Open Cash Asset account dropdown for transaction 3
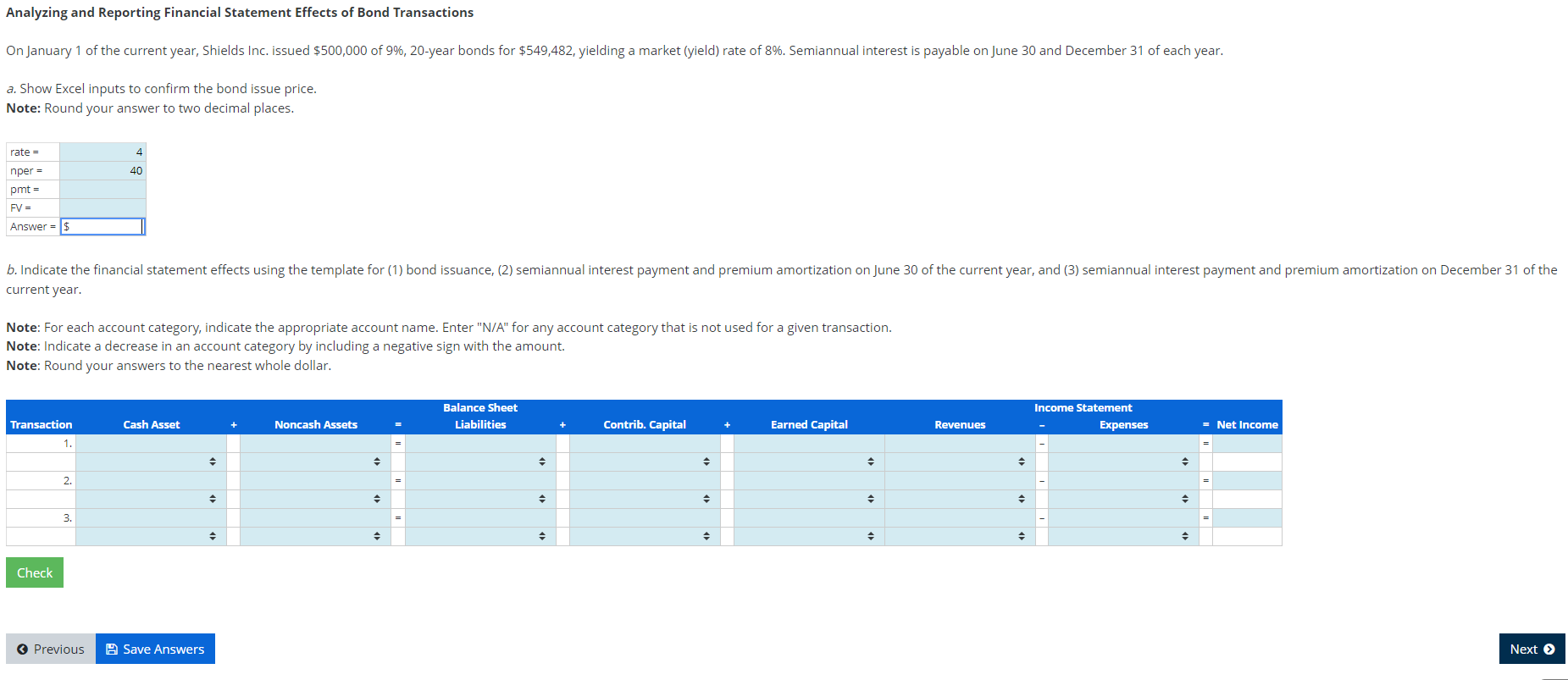 coord(151,536)
